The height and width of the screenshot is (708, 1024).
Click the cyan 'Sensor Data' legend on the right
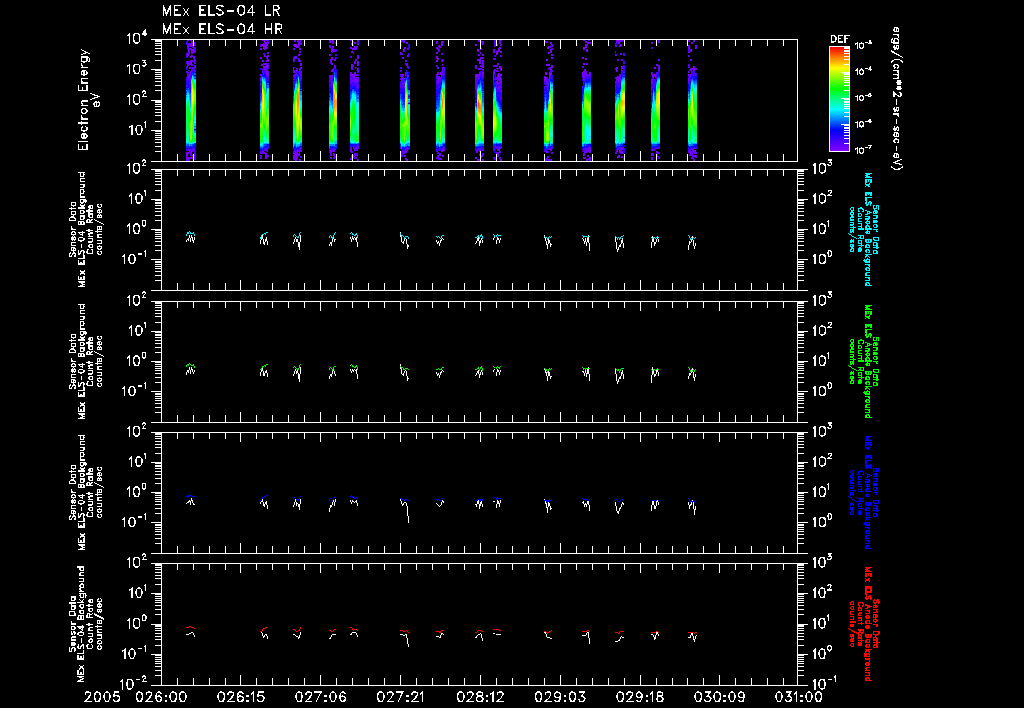[x=863, y=229]
